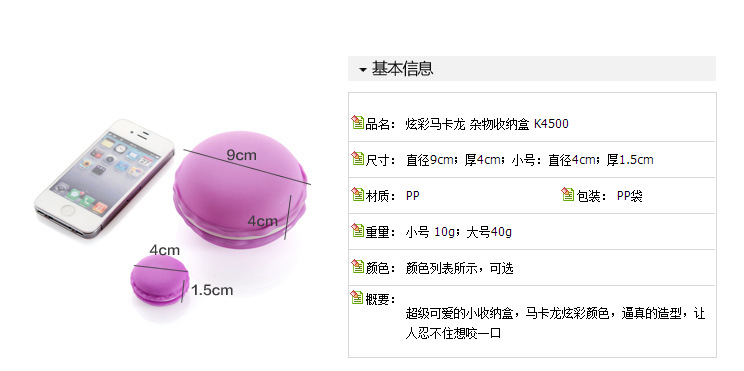
Task: Click the small purple macaron box image
Action: tap(160, 280)
